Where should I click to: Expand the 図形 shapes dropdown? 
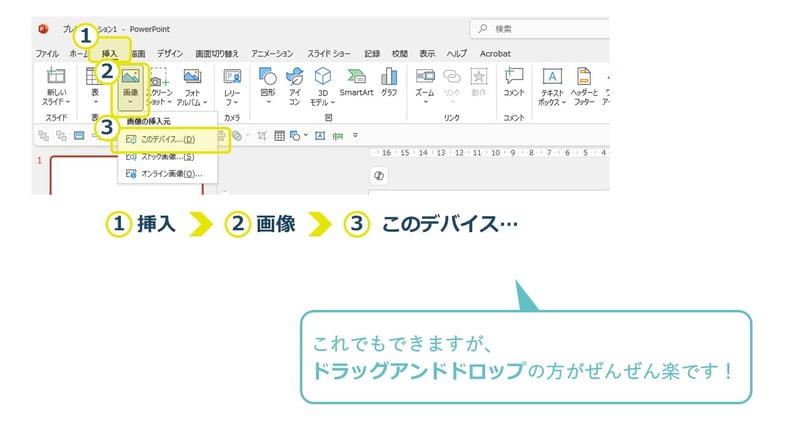[268, 102]
